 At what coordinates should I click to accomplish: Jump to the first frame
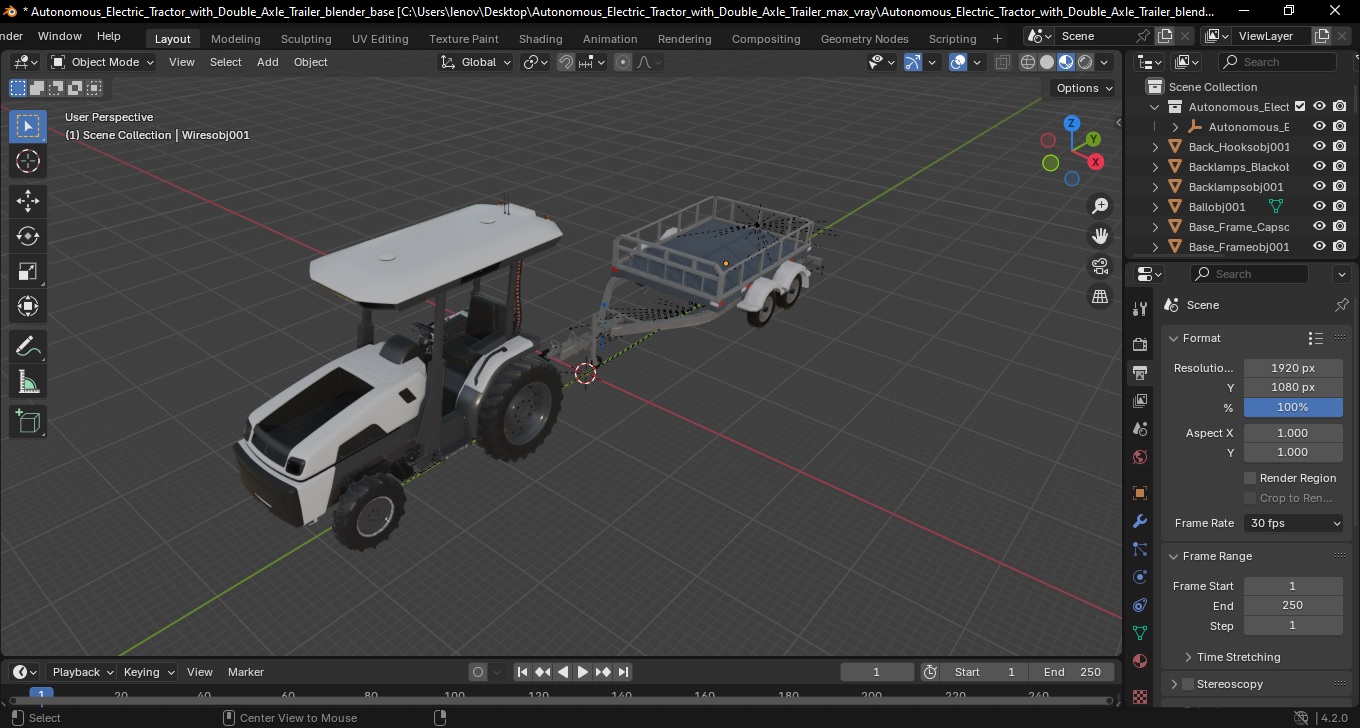(522, 672)
